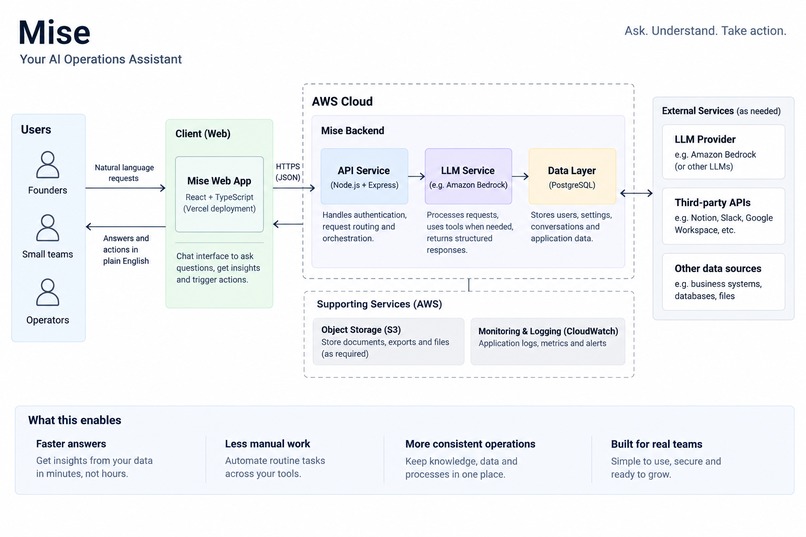Image resolution: width=806 pixels, height=537 pixels.
Task: Click 'Stores users, settings, conversations' description
Action: point(571,227)
